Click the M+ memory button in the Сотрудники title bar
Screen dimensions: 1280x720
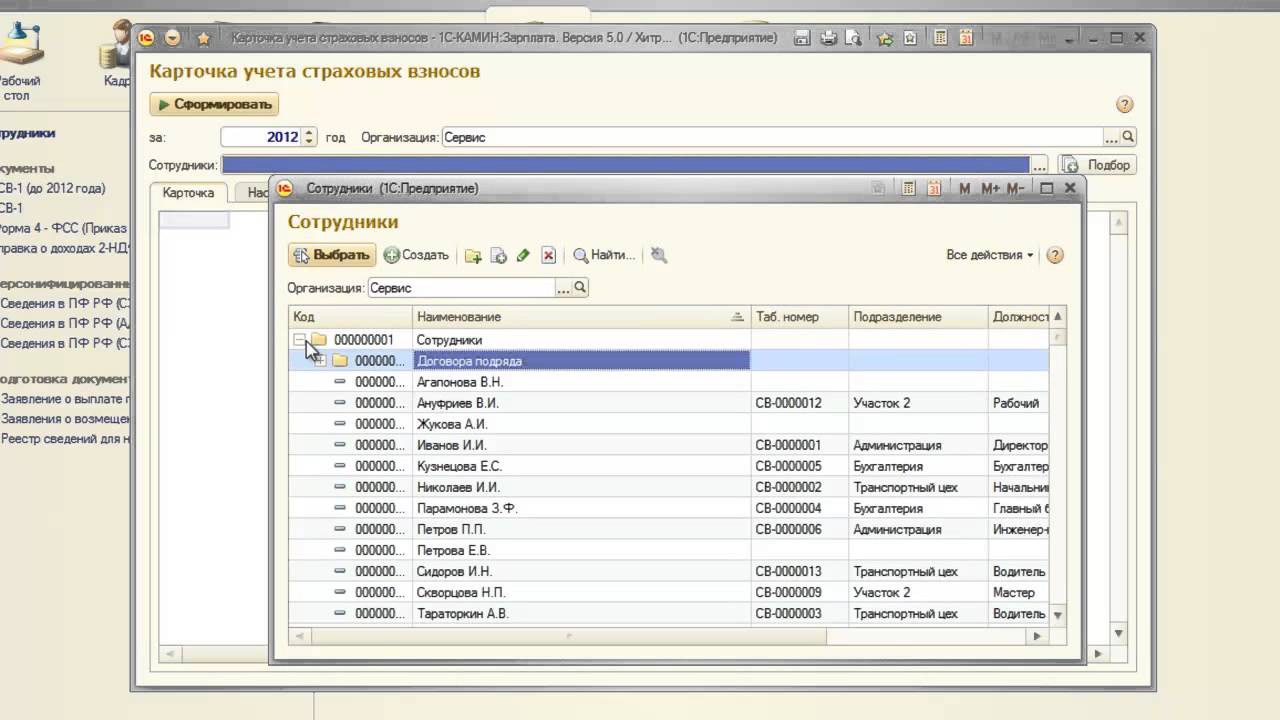990,188
